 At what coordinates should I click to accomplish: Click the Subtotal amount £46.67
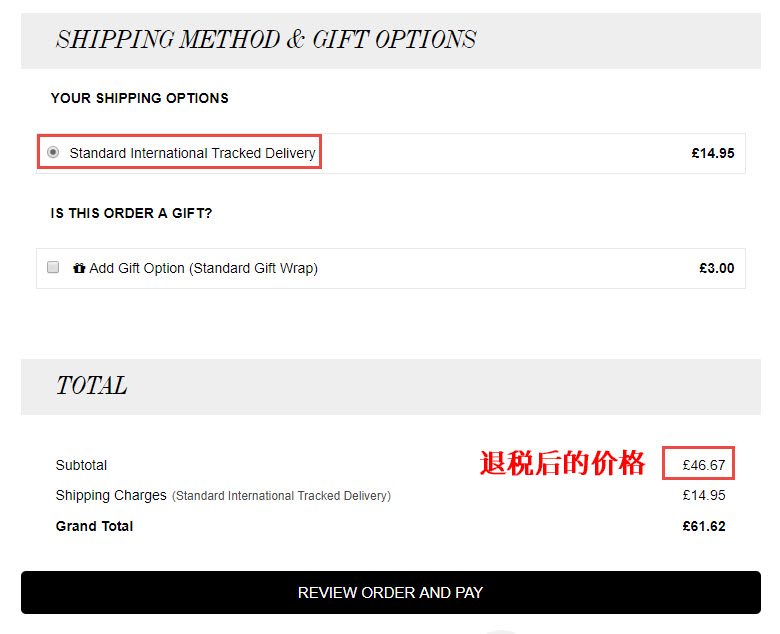704,465
